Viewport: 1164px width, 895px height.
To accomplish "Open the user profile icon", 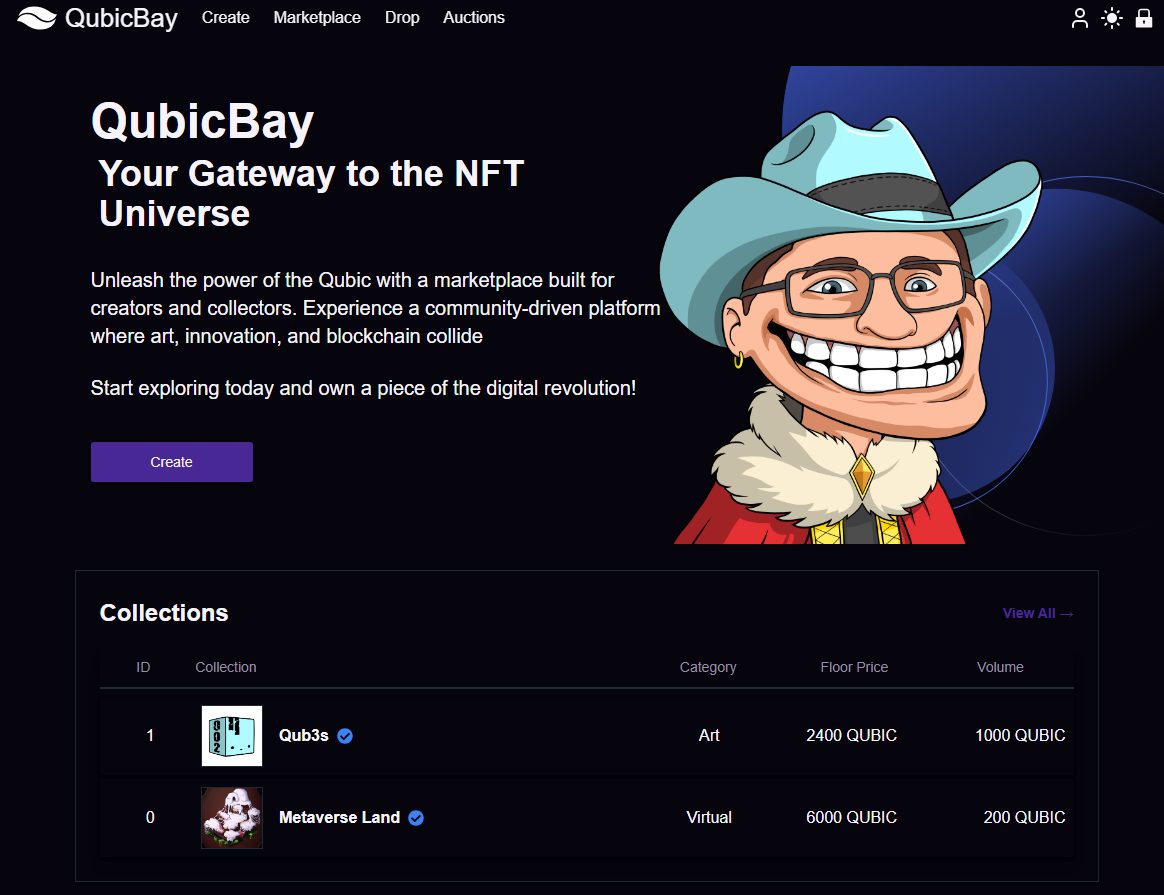I will (1079, 18).
